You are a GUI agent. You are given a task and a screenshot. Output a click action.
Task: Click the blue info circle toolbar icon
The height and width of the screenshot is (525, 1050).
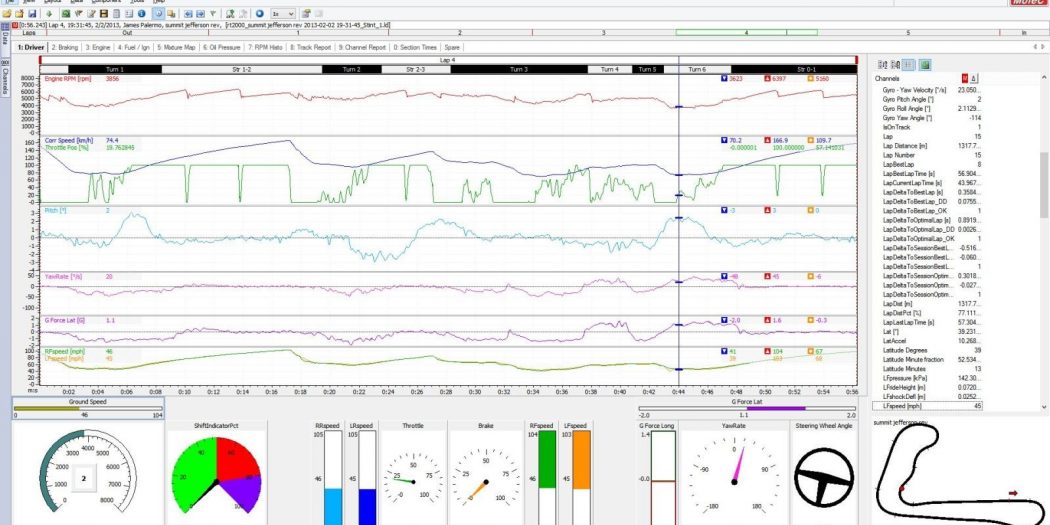point(141,13)
